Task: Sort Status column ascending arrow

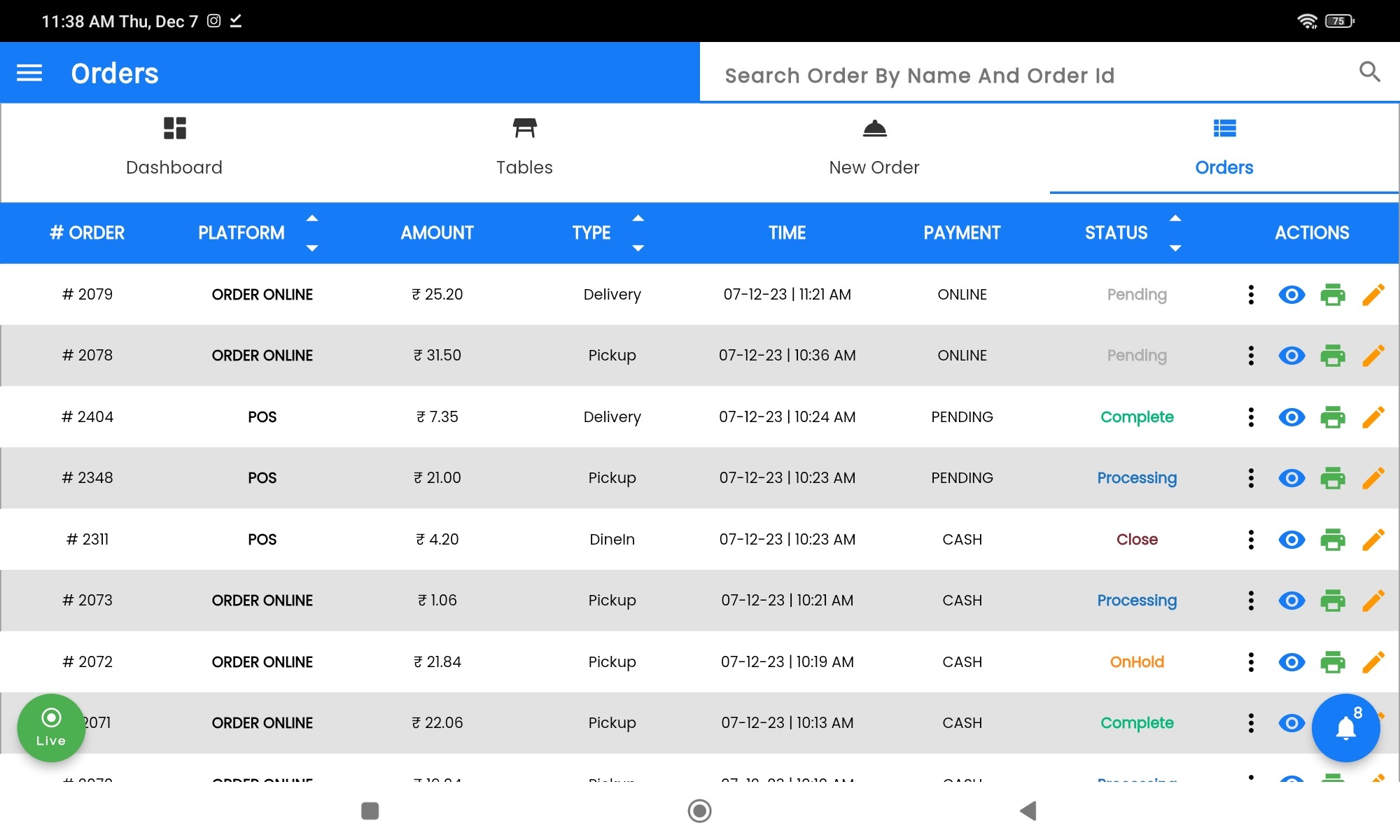Action: (1175, 218)
